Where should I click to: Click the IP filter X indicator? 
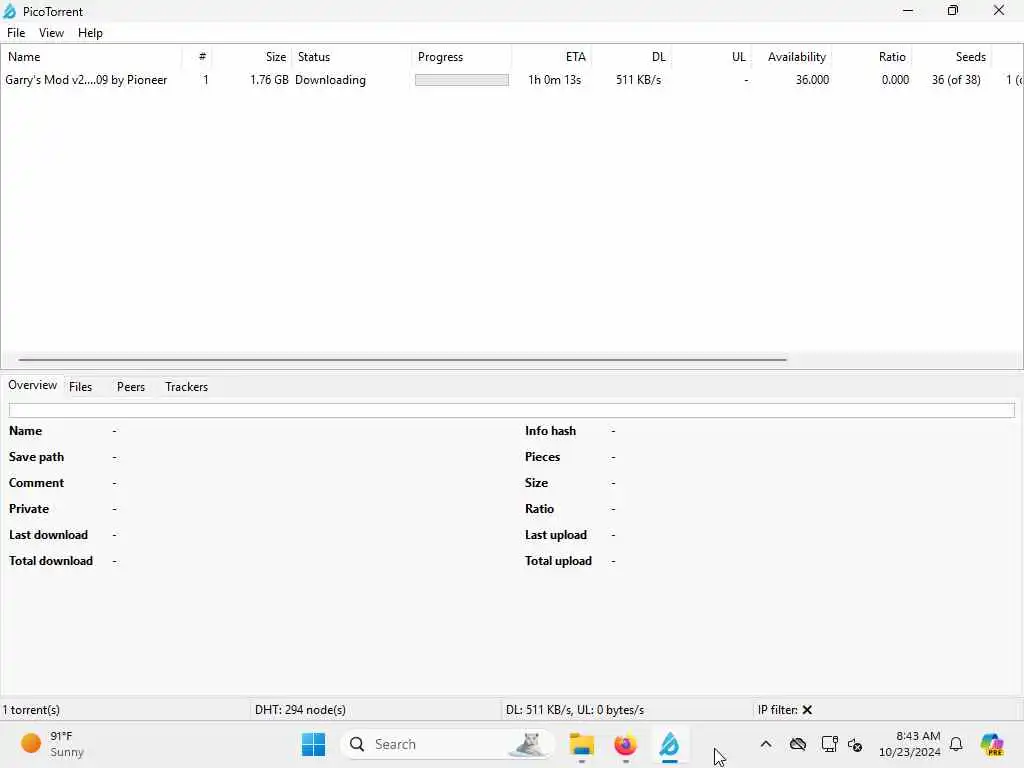807,709
